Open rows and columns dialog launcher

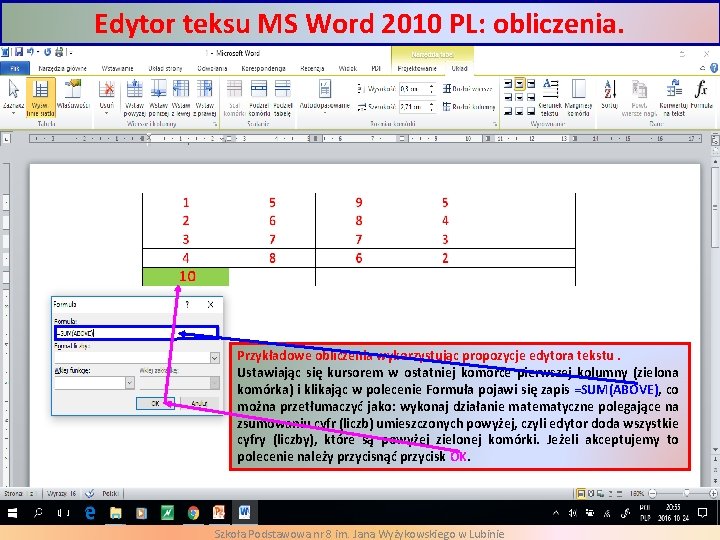point(215,124)
